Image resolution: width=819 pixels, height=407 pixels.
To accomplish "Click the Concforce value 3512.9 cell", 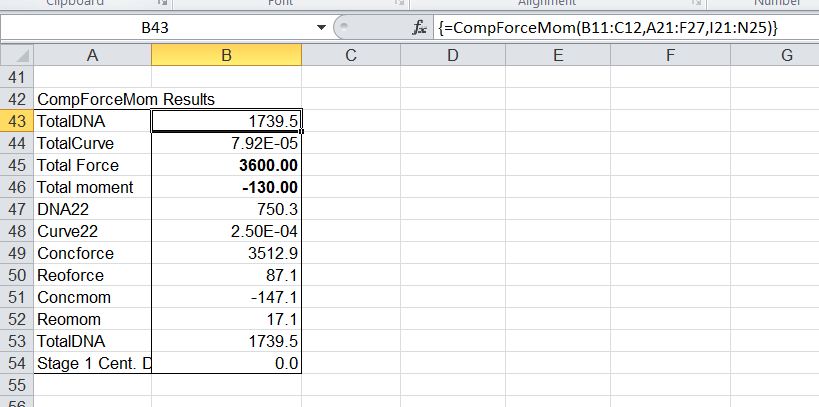I will click(x=226, y=253).
